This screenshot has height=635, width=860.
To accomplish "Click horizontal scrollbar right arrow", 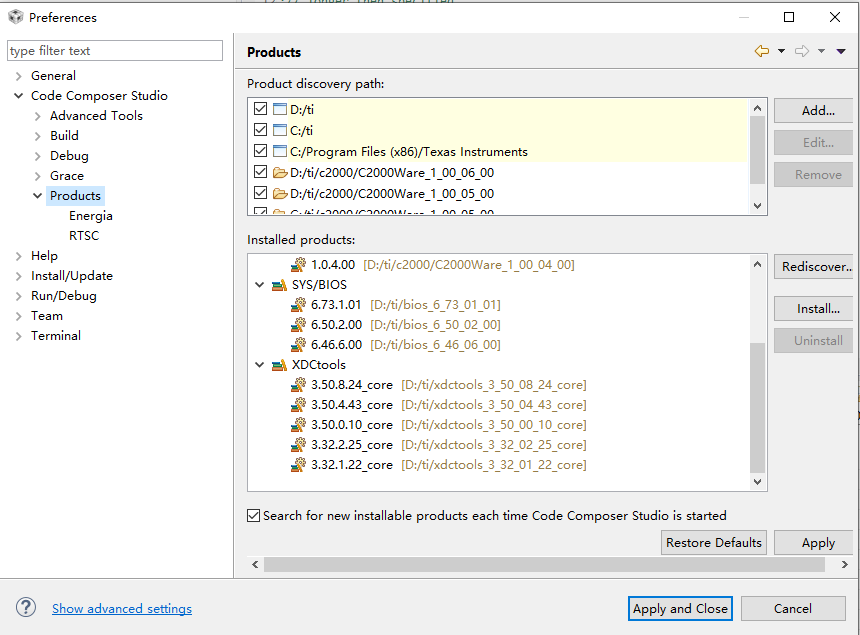I will (845, 564).
